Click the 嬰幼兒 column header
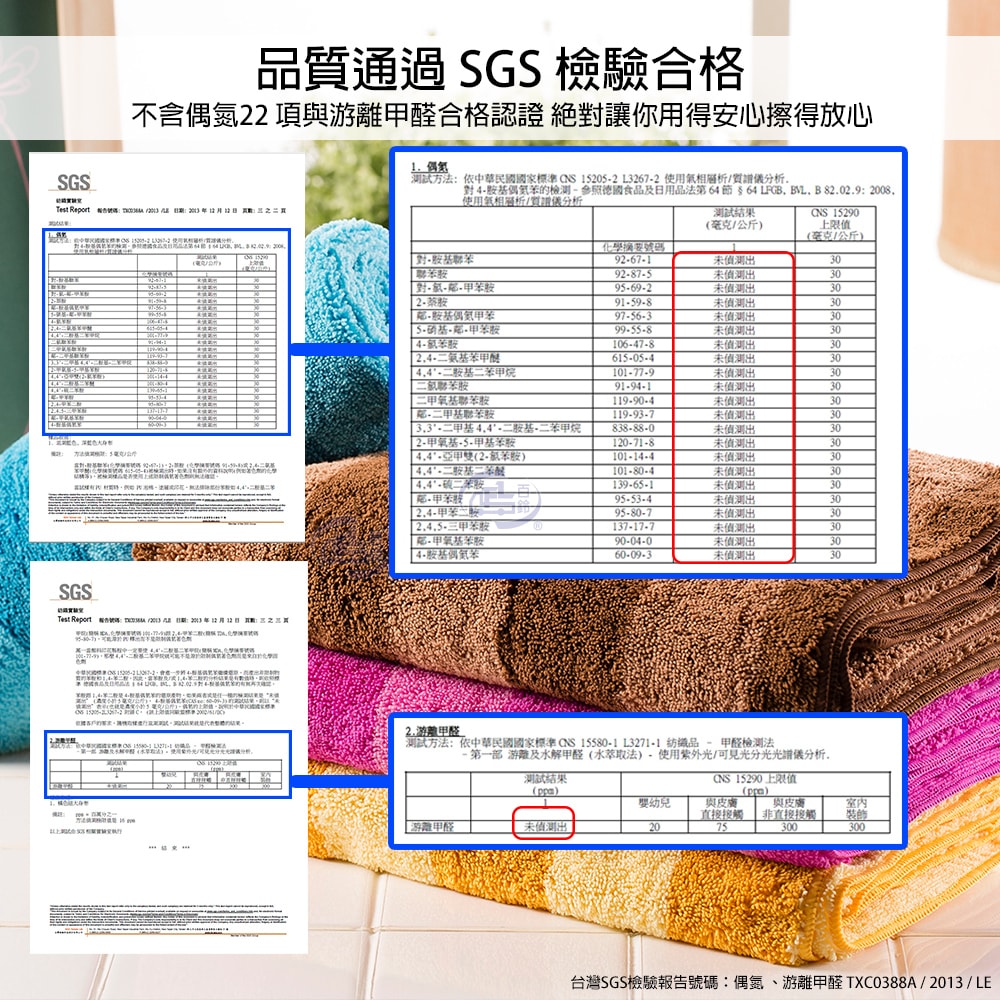1000x1000 pixels. tap(654, 803)
